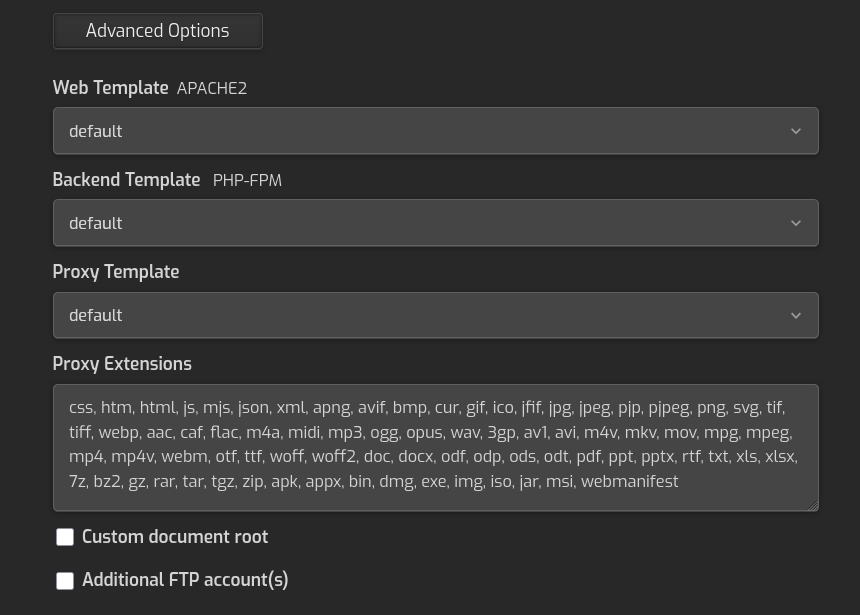This screenshot has height=615, width=860.
Task: Click the Proxy Extensions field label
Action: click(x=122, y=364)
